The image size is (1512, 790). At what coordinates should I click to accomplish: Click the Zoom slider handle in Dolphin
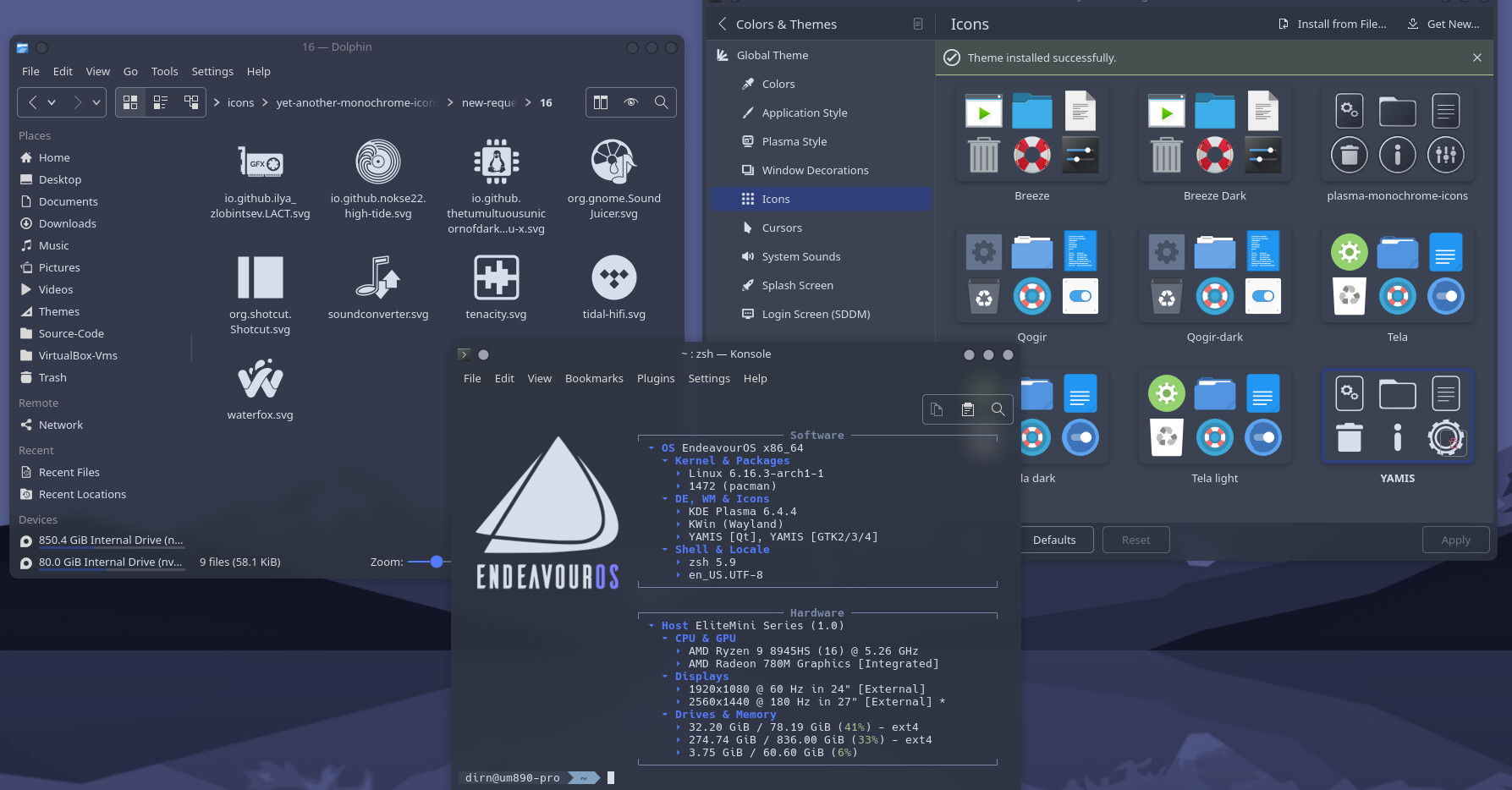pyautogui.click(x=437, y=562)
